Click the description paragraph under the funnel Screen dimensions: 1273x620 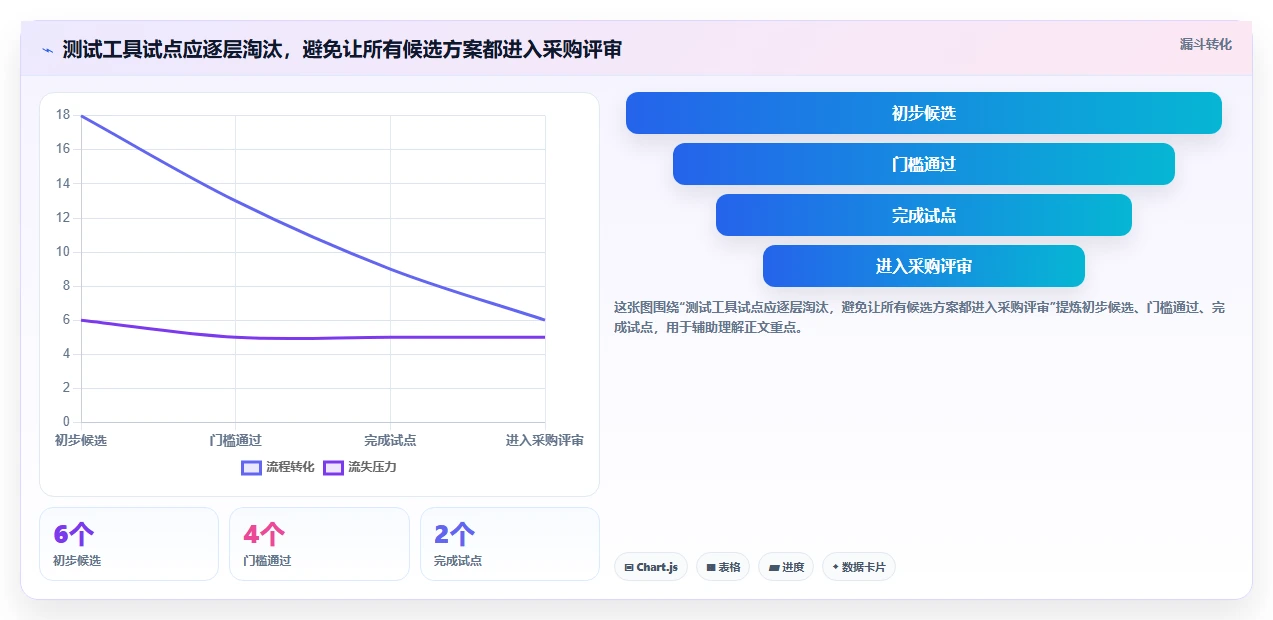tap(919, 317)
